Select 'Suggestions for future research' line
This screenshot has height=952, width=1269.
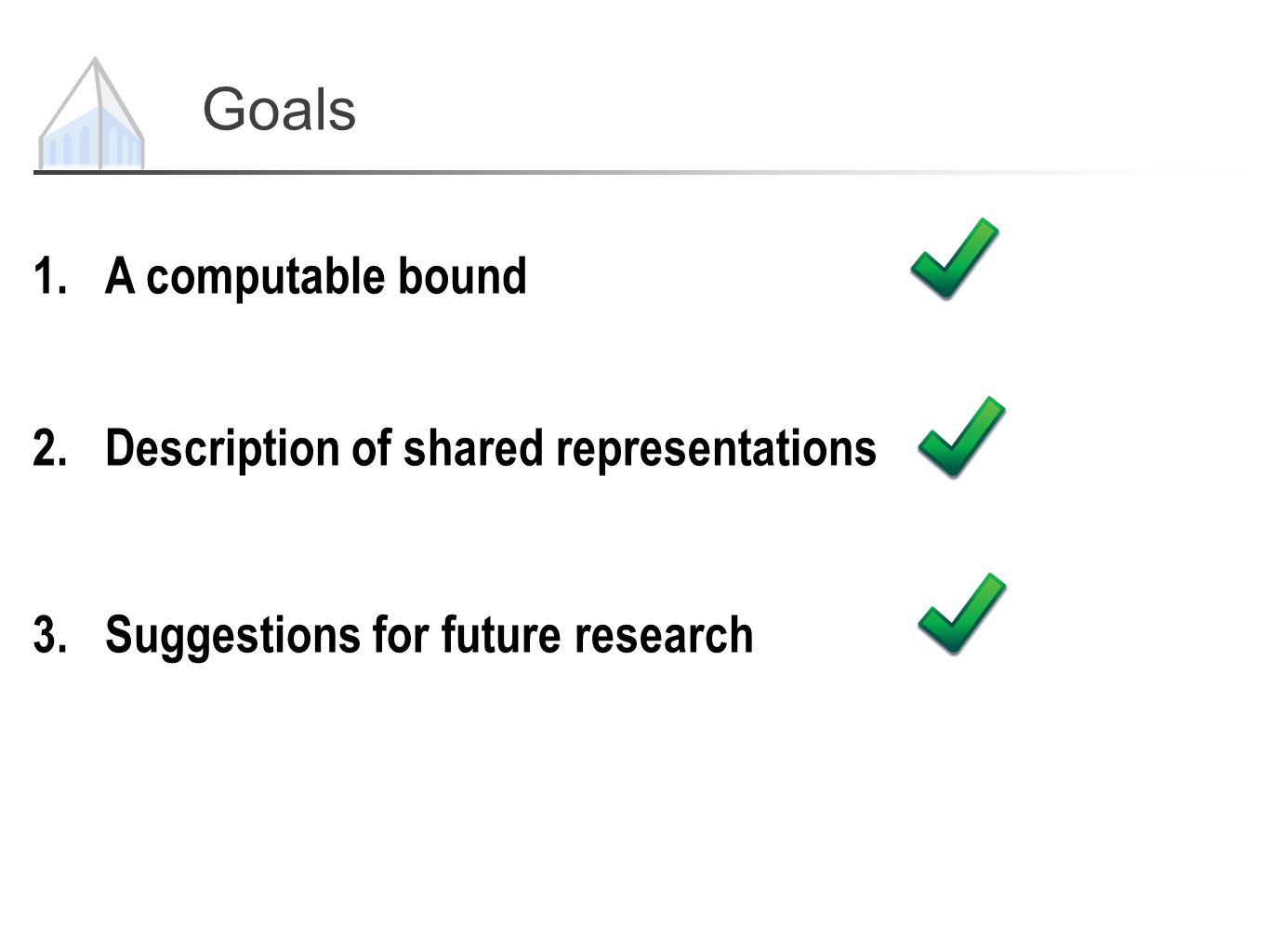(429, 635)
